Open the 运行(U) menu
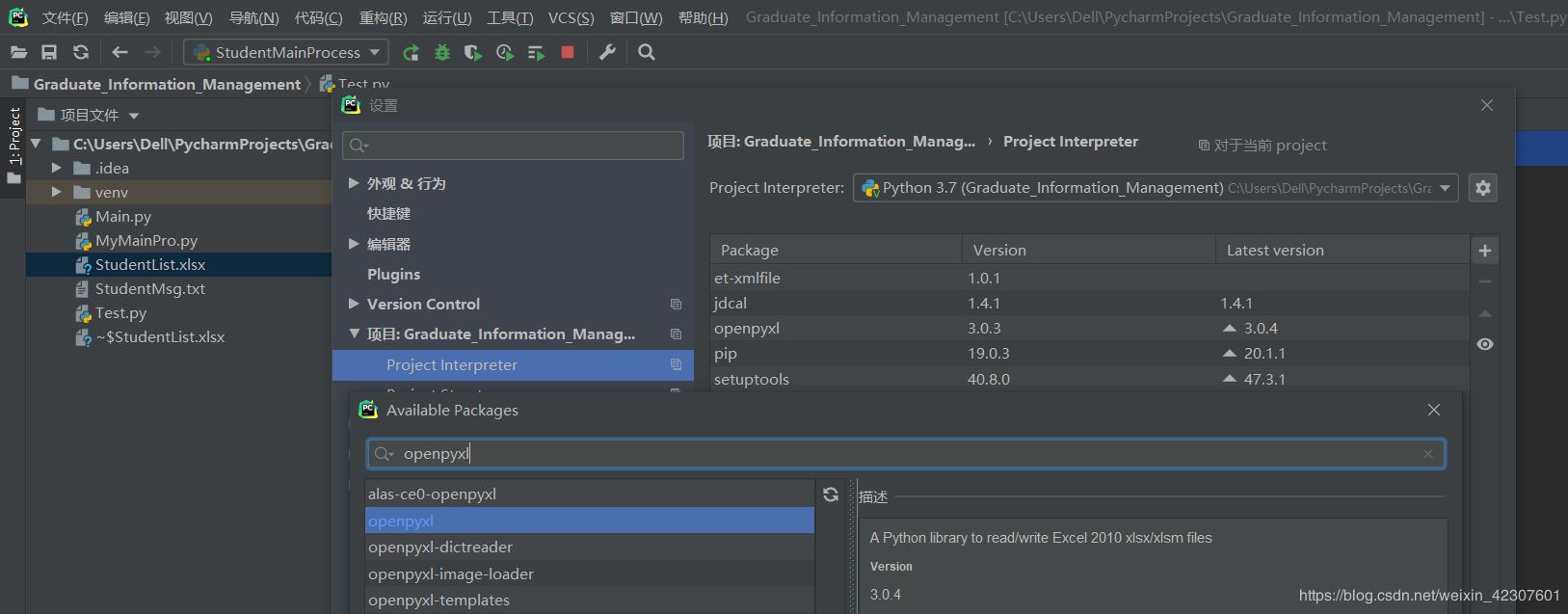 click(x=447, y=17)
